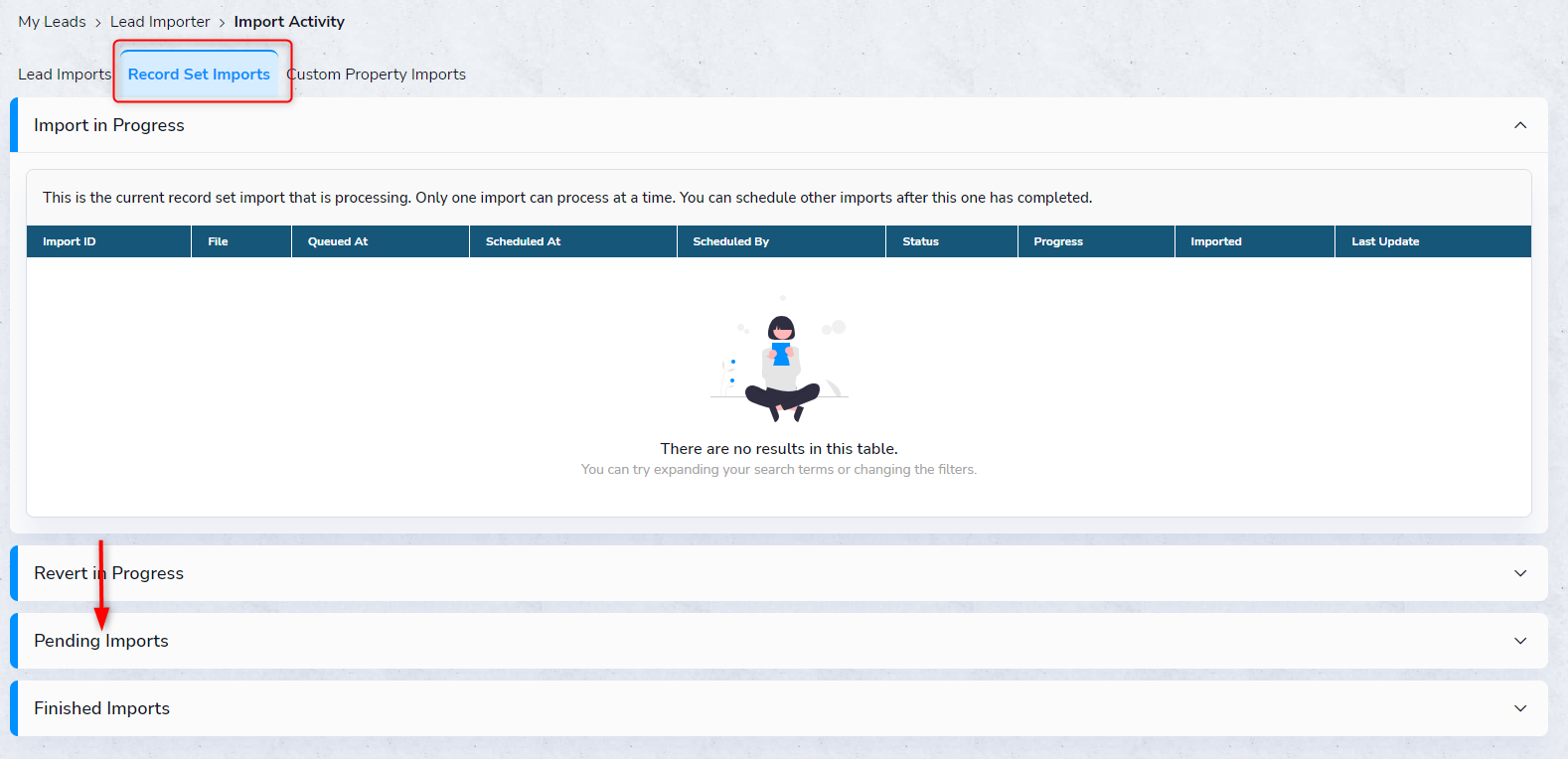Viewport: 1568px width, 759px height.
Task: Click the Import in Progress heading
Action: (x=109, y=125)
